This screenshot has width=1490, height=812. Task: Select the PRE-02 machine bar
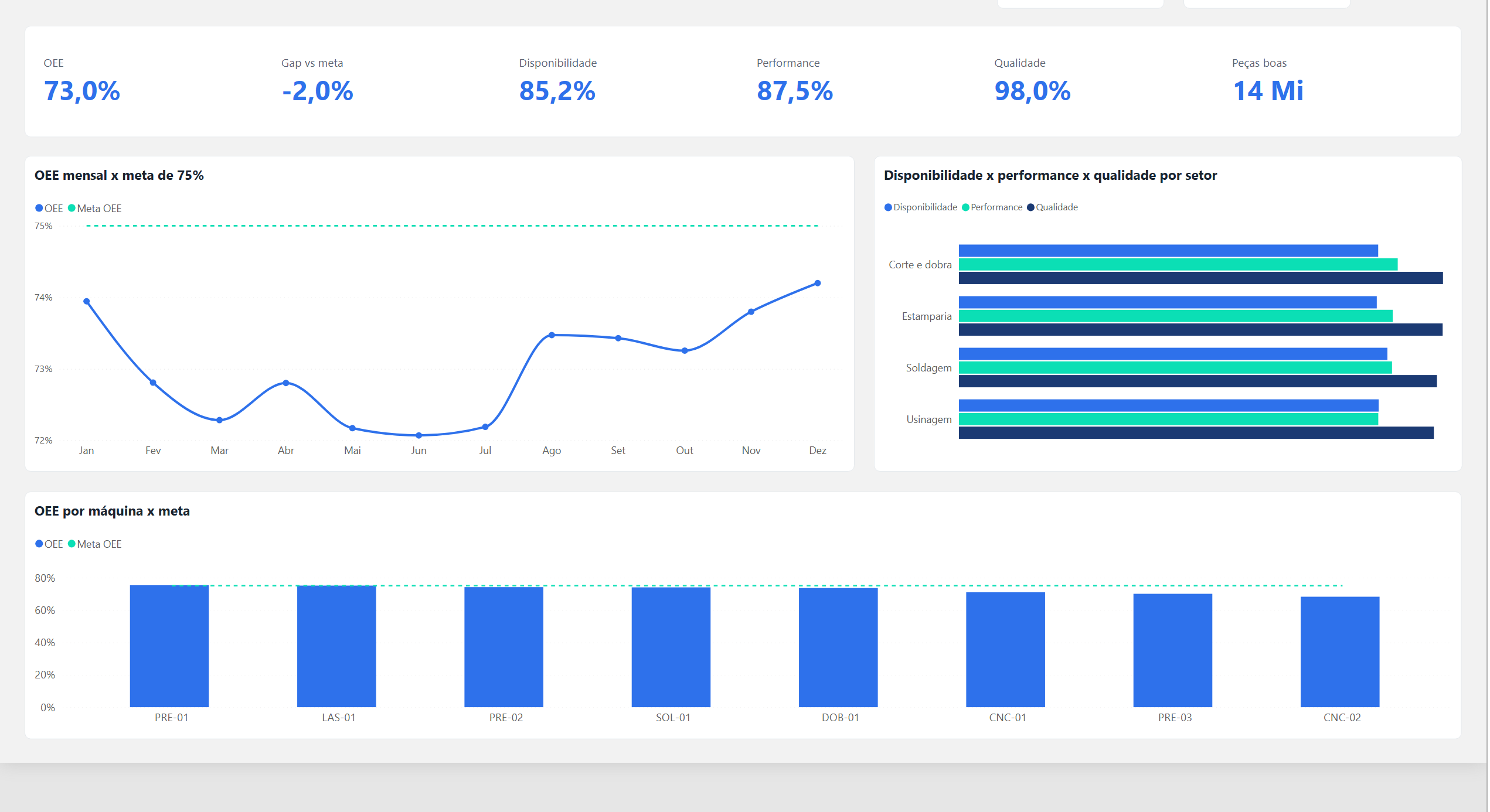tap(504, 647)
